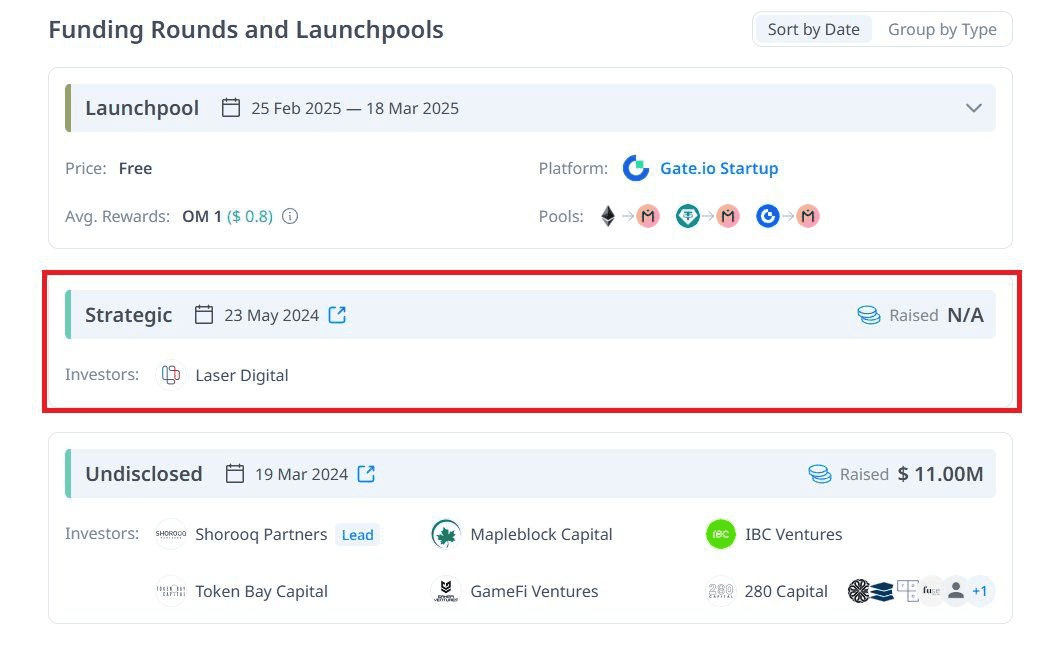The width and height of the screenshot is (1040, 645).
Task: Click the calendar icon for 19 Mar 2024
Action: pyautogui.click(x=235, y=474)
